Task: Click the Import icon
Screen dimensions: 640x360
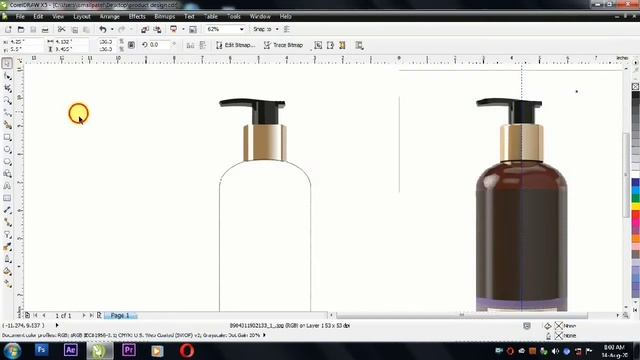Action: (x=144, y=29)
